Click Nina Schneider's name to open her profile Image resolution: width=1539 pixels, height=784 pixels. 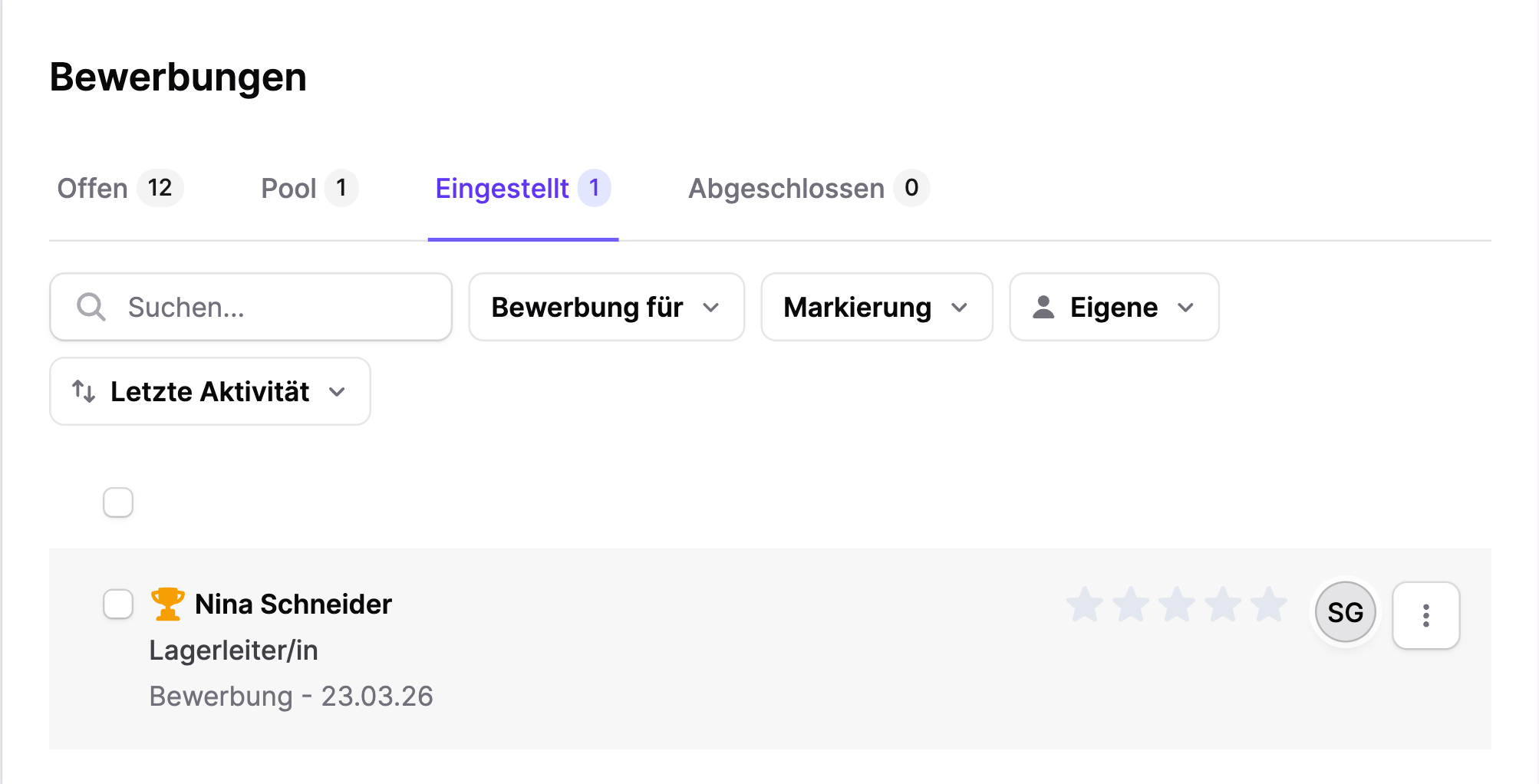tap(294, 604)
